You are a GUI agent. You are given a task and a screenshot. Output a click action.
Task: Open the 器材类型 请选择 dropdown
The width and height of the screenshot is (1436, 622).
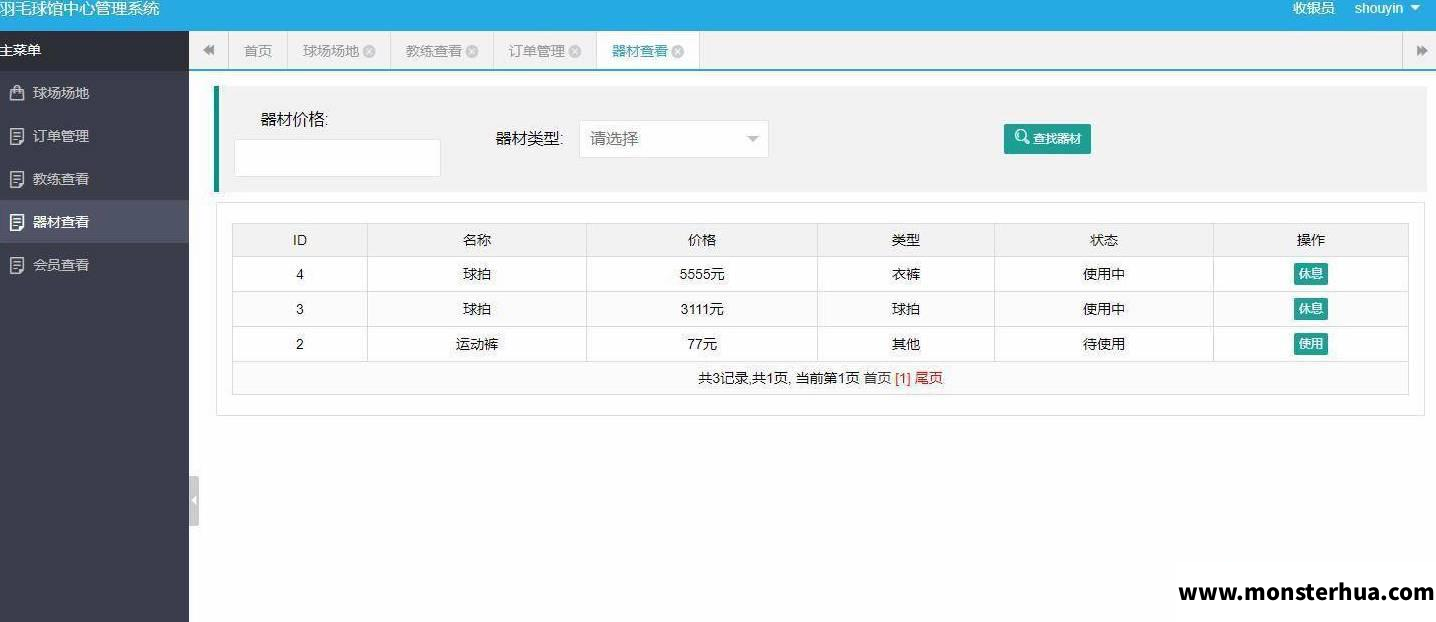point(673,139)
